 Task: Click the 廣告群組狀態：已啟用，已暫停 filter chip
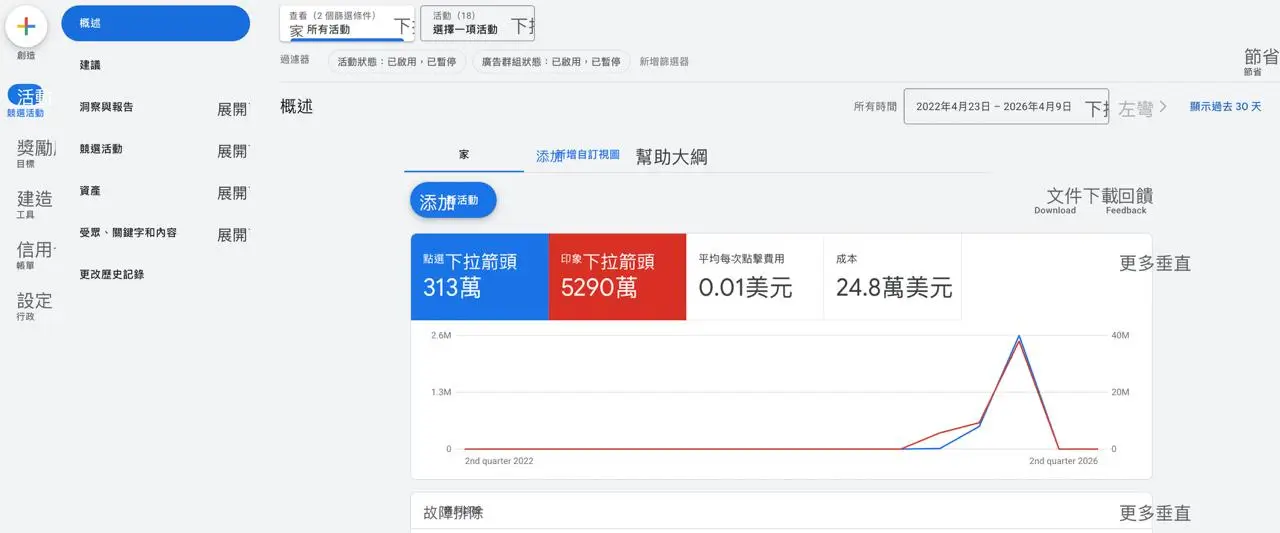pos(550,62)
